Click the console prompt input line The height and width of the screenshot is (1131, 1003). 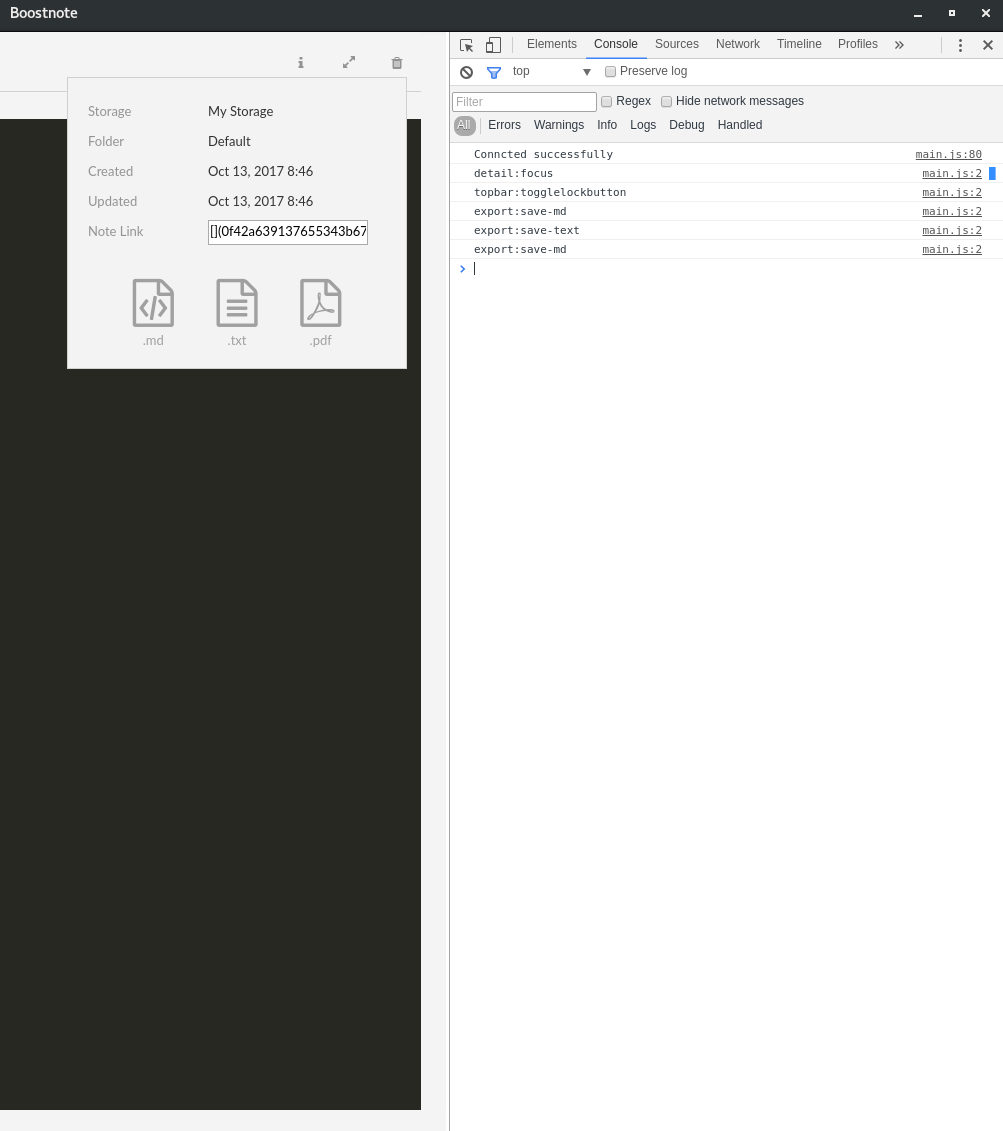coord(728,269)
